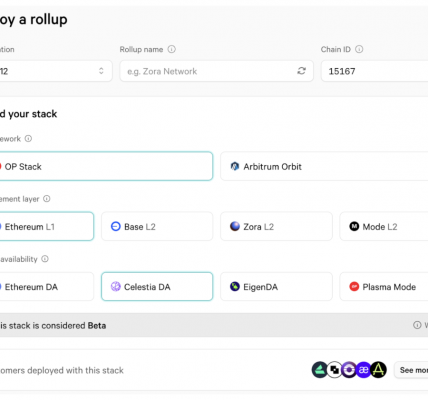Select Base L2 as settlement layer
Viewport: 428px width, 400px height.
[157, 226]
